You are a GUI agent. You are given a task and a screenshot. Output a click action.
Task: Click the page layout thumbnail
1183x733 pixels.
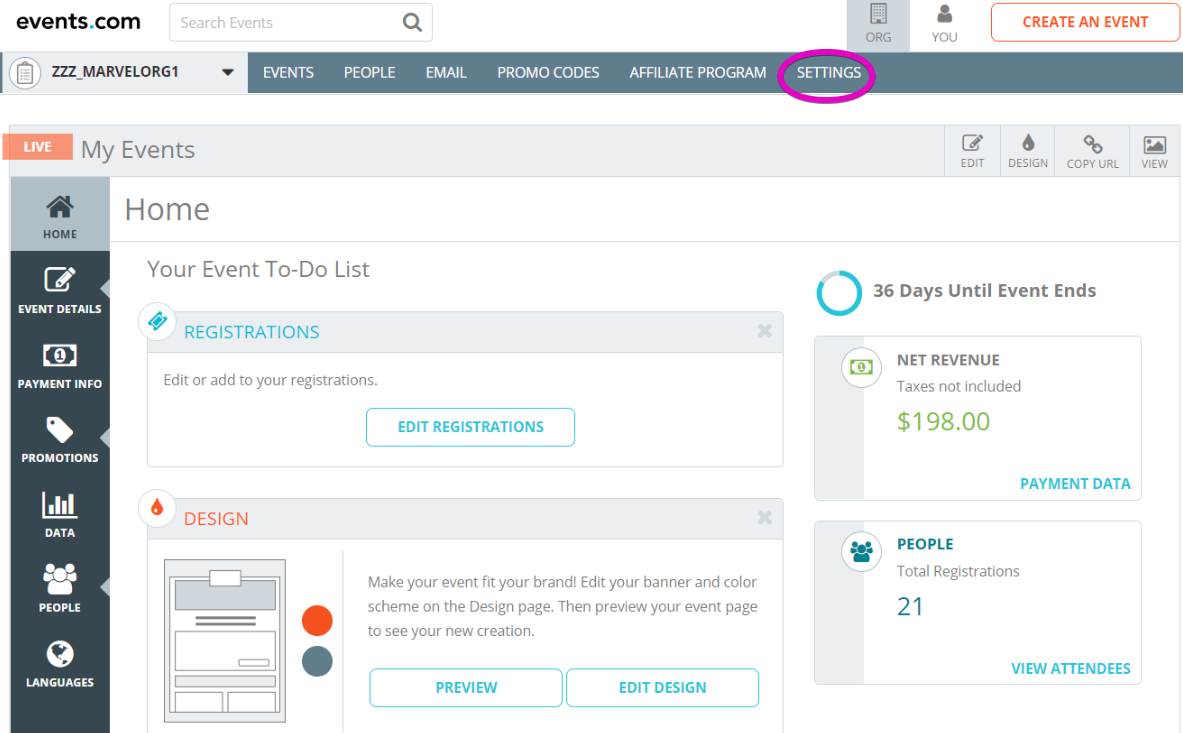point(225,641)
